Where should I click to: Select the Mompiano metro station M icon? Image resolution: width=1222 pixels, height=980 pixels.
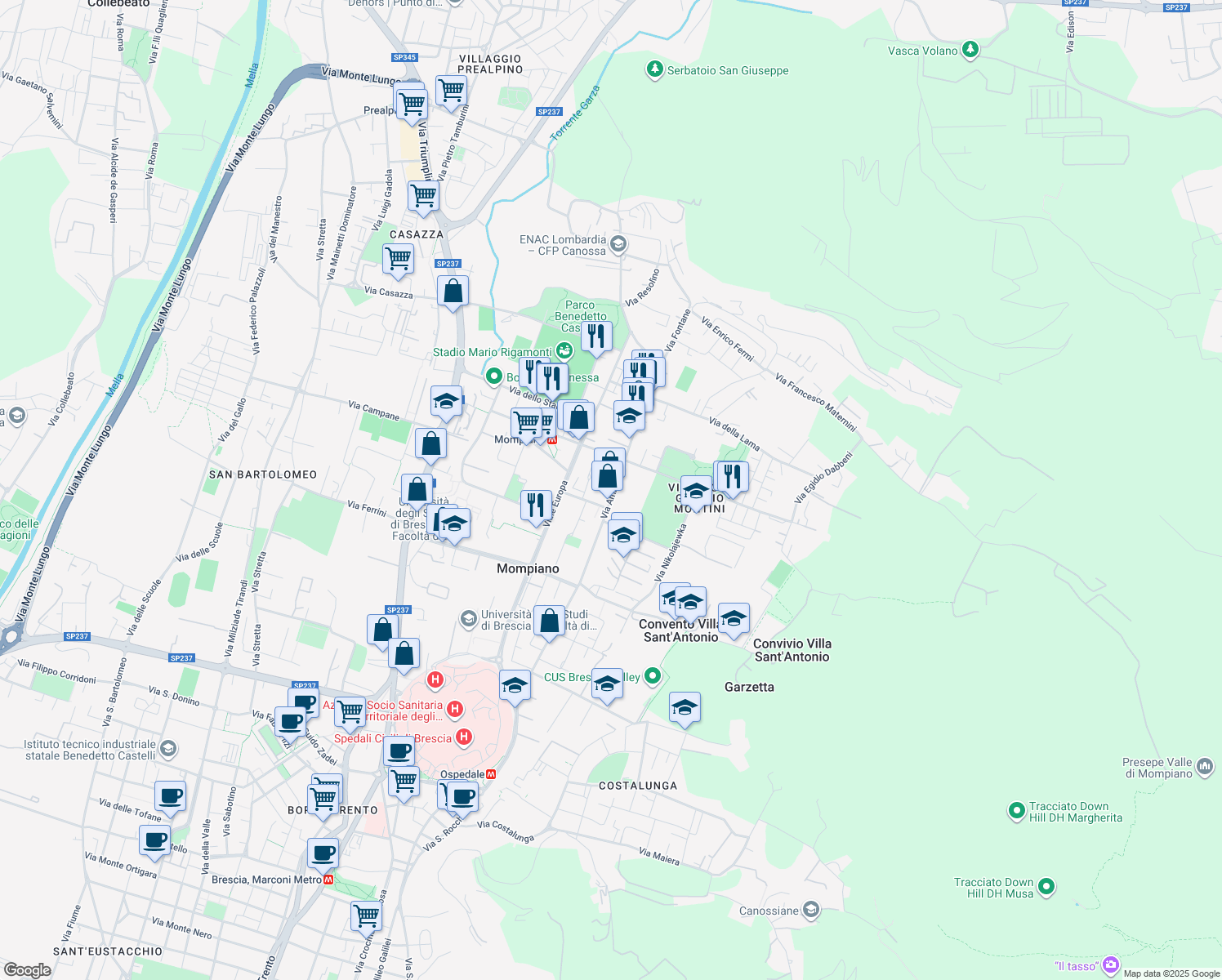coord(553,438)
